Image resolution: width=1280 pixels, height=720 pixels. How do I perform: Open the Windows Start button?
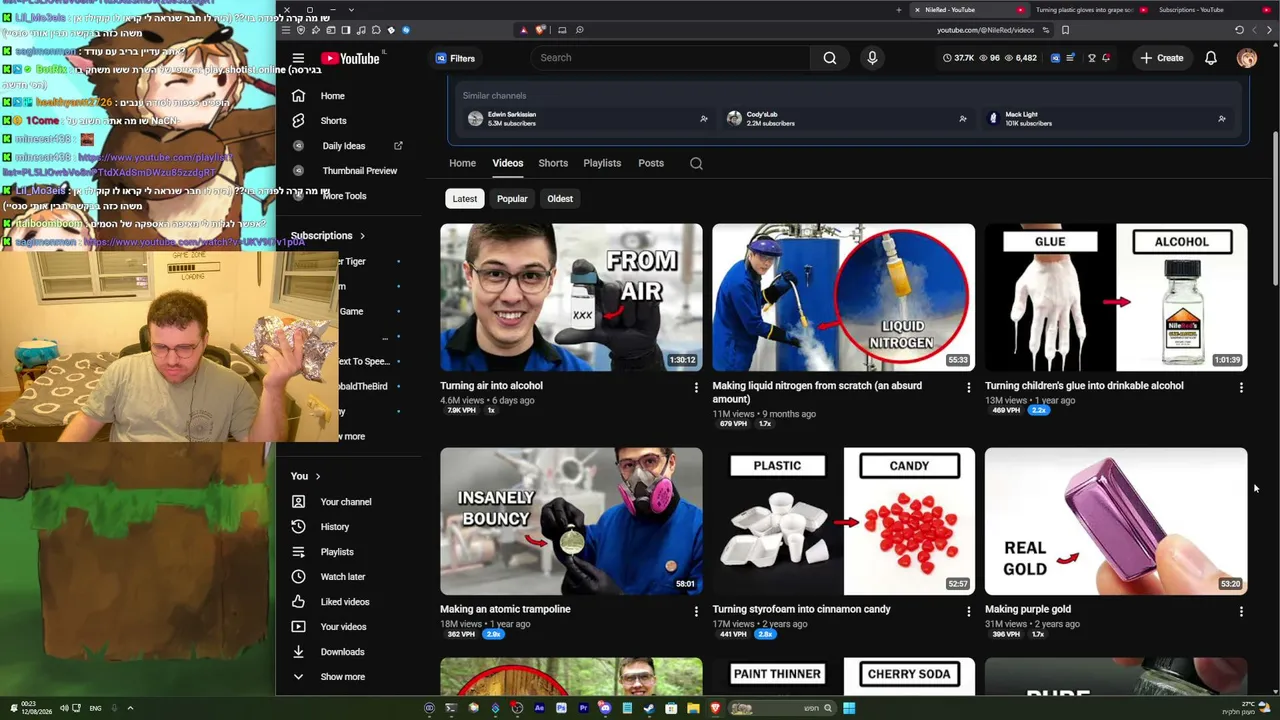click(x=848, y=708)
